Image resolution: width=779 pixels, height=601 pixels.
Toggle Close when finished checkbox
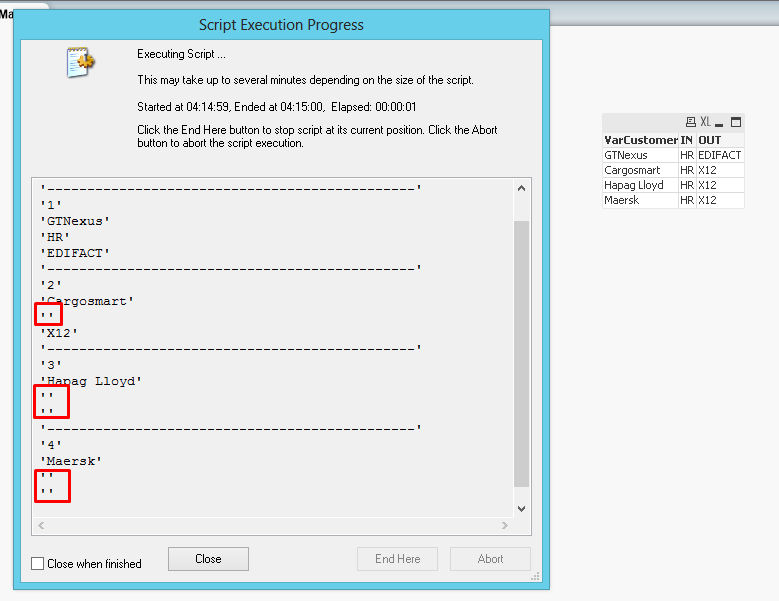37,563
